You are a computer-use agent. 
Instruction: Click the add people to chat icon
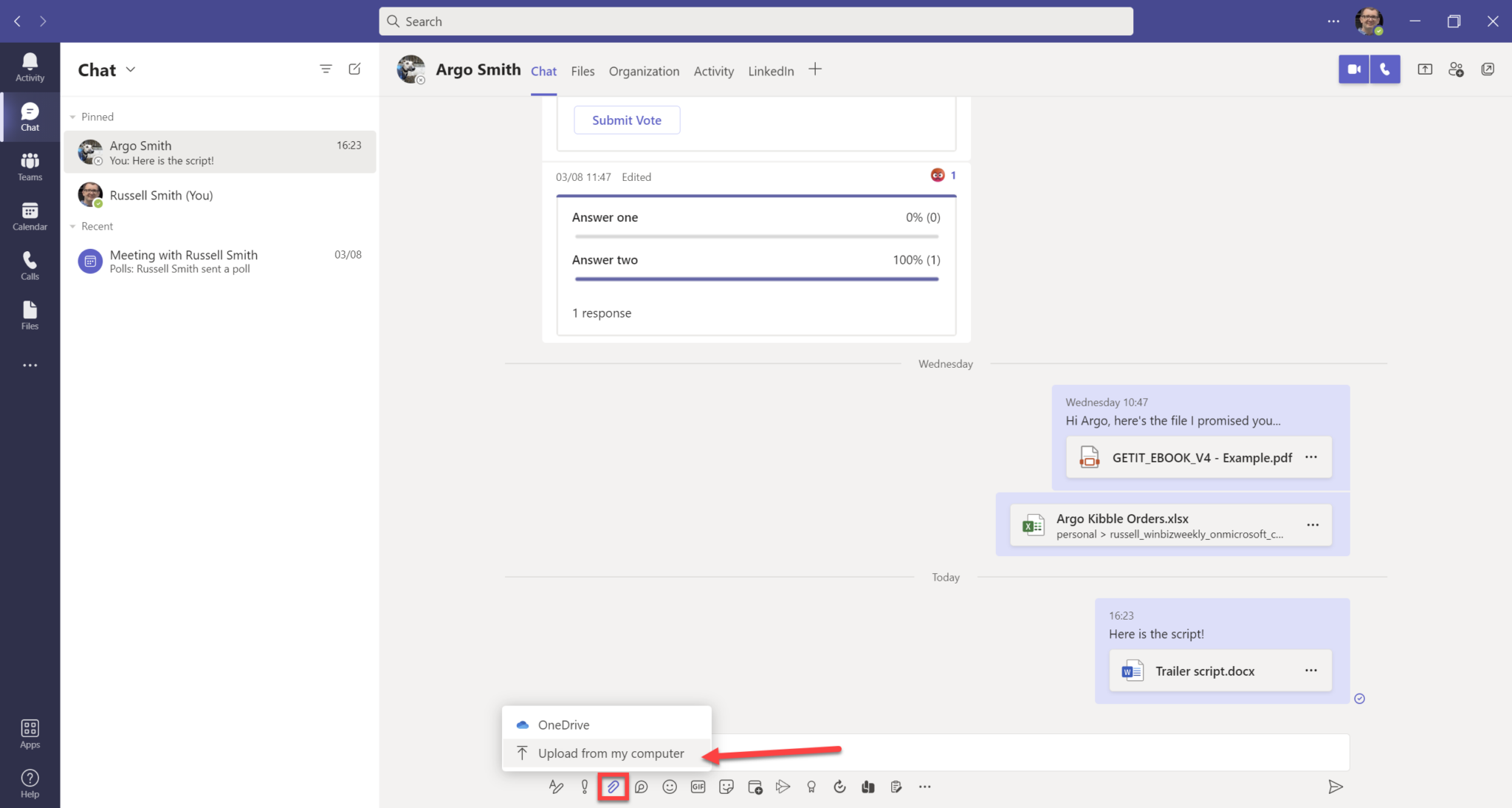pyautogui.click(x=1455, y=69)
